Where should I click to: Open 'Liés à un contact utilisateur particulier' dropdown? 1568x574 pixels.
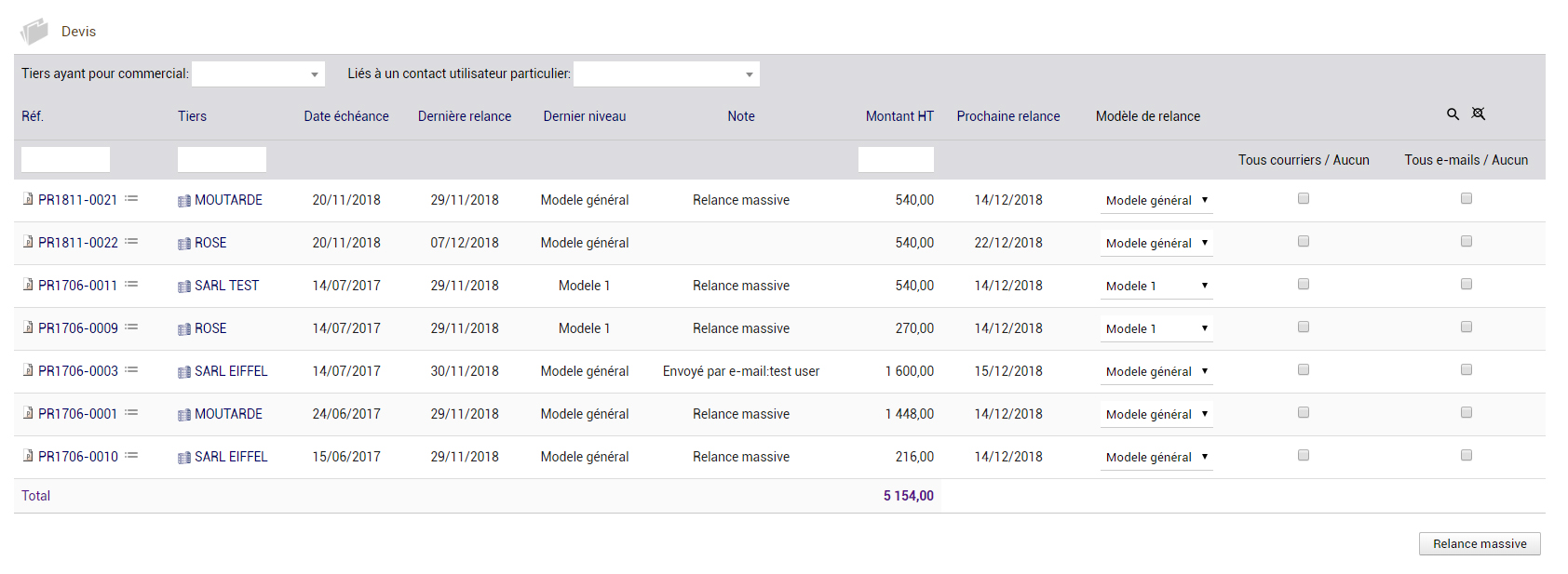tap(667, 74)
